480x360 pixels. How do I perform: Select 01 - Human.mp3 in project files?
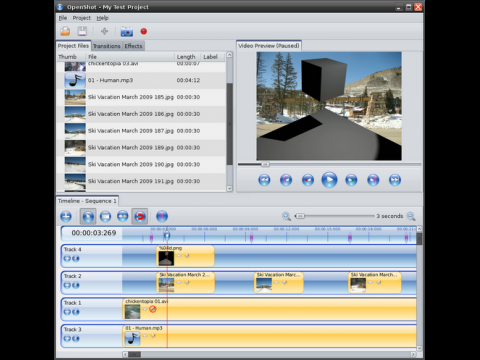(x=141, y=80)
